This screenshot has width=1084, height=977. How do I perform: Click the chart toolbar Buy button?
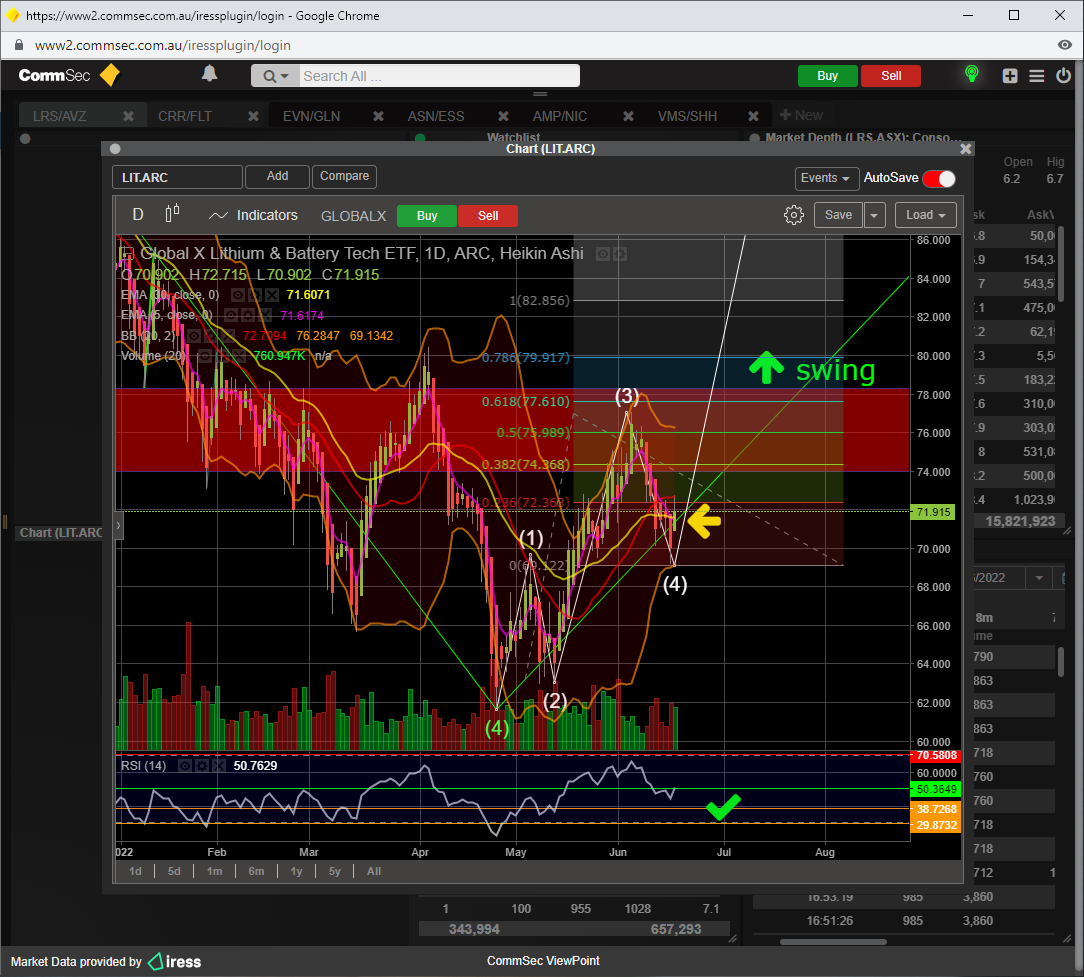(427, 216)
